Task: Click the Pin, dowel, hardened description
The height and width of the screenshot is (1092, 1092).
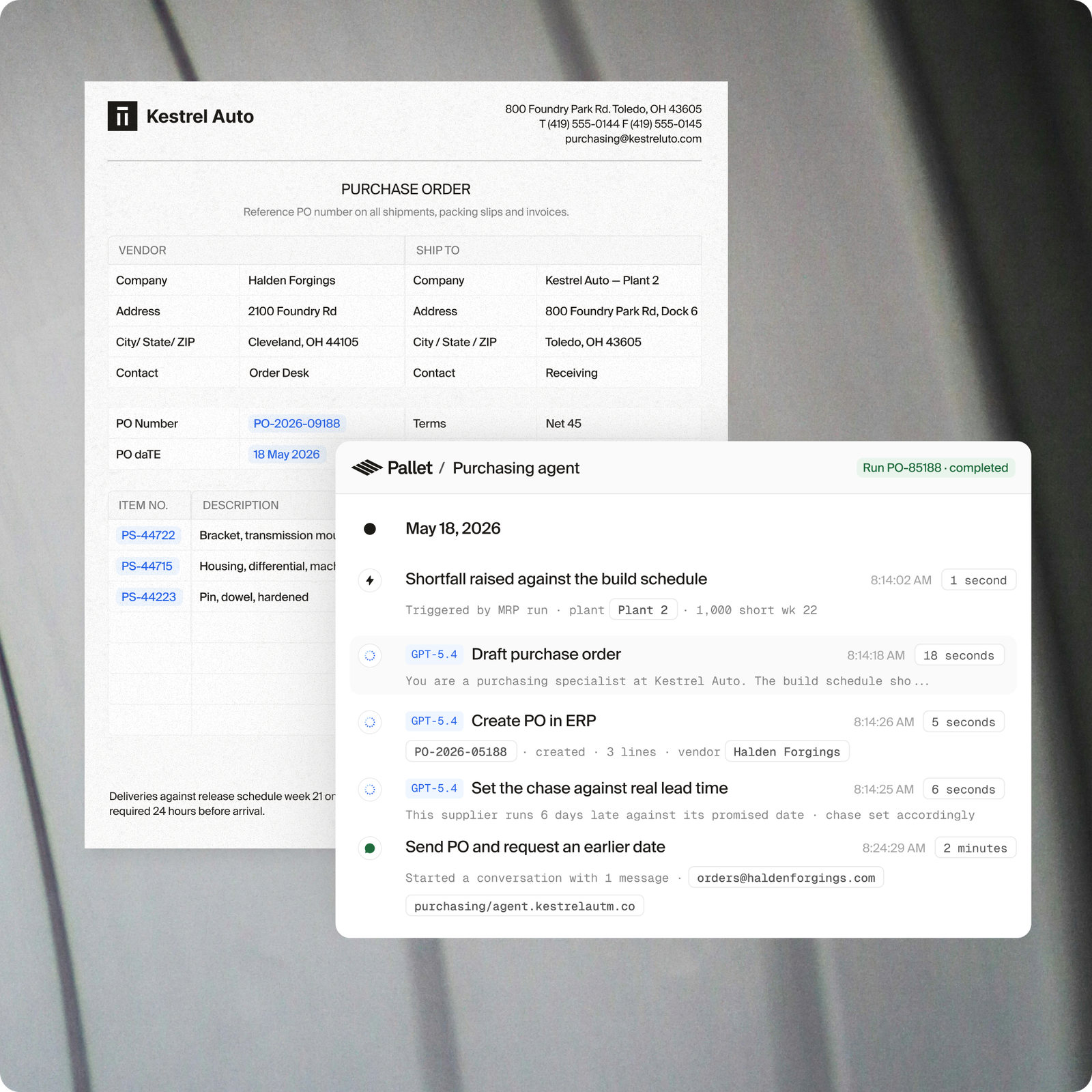Action: [254, 597]
